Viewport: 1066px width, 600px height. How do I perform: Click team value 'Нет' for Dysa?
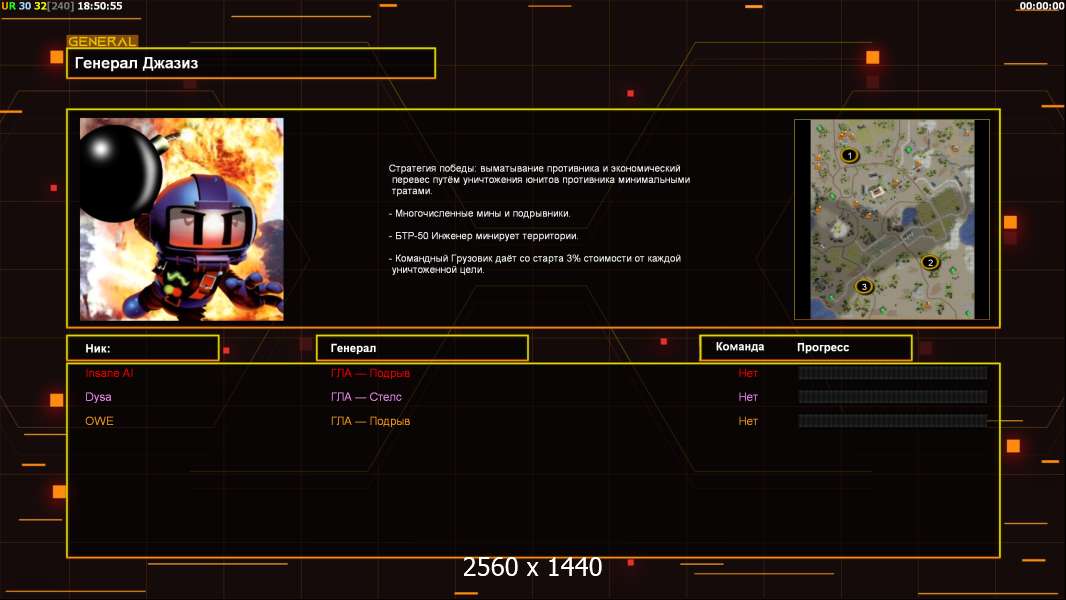coord(748,397)
